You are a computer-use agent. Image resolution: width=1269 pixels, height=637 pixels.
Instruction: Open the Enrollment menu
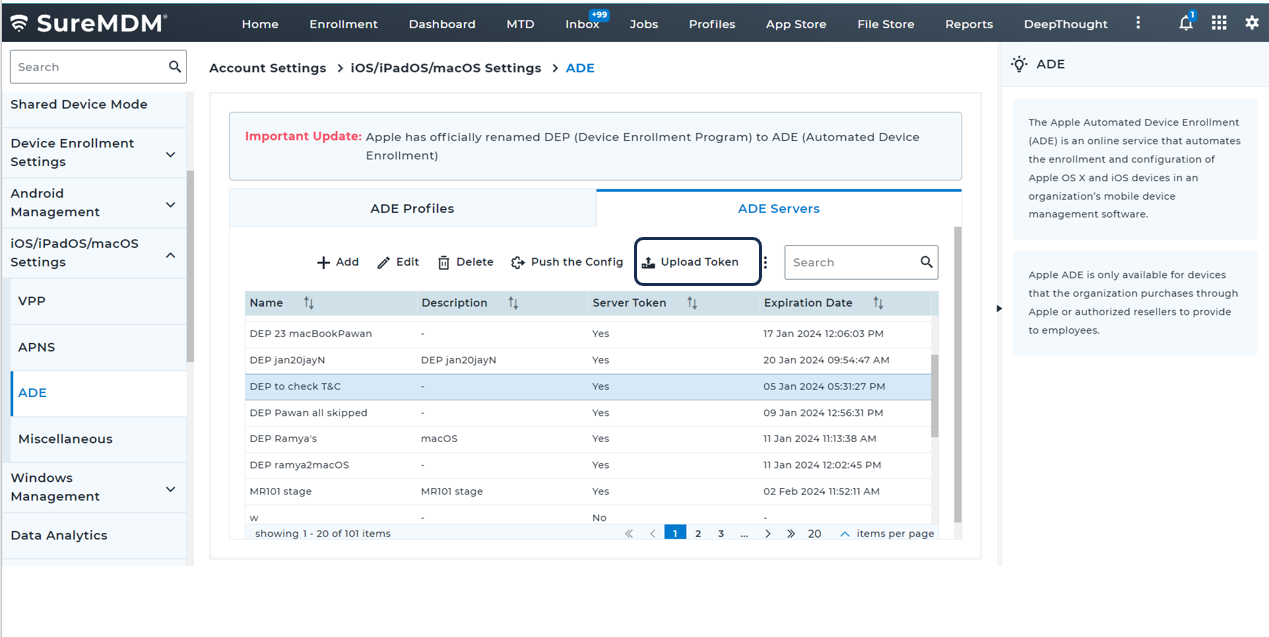[x=343, y=24]
